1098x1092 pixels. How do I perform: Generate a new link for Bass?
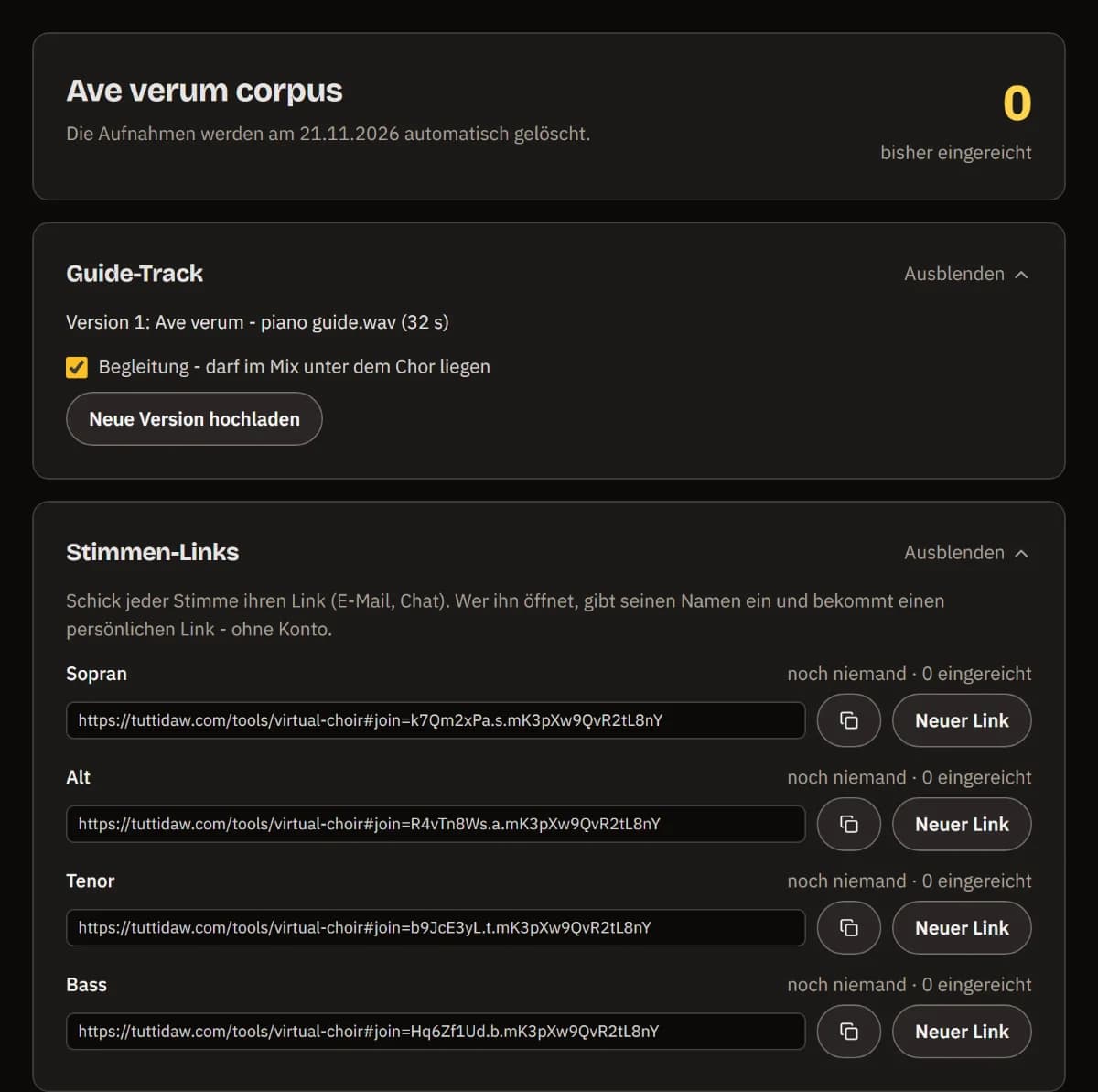coord(962,1032)
